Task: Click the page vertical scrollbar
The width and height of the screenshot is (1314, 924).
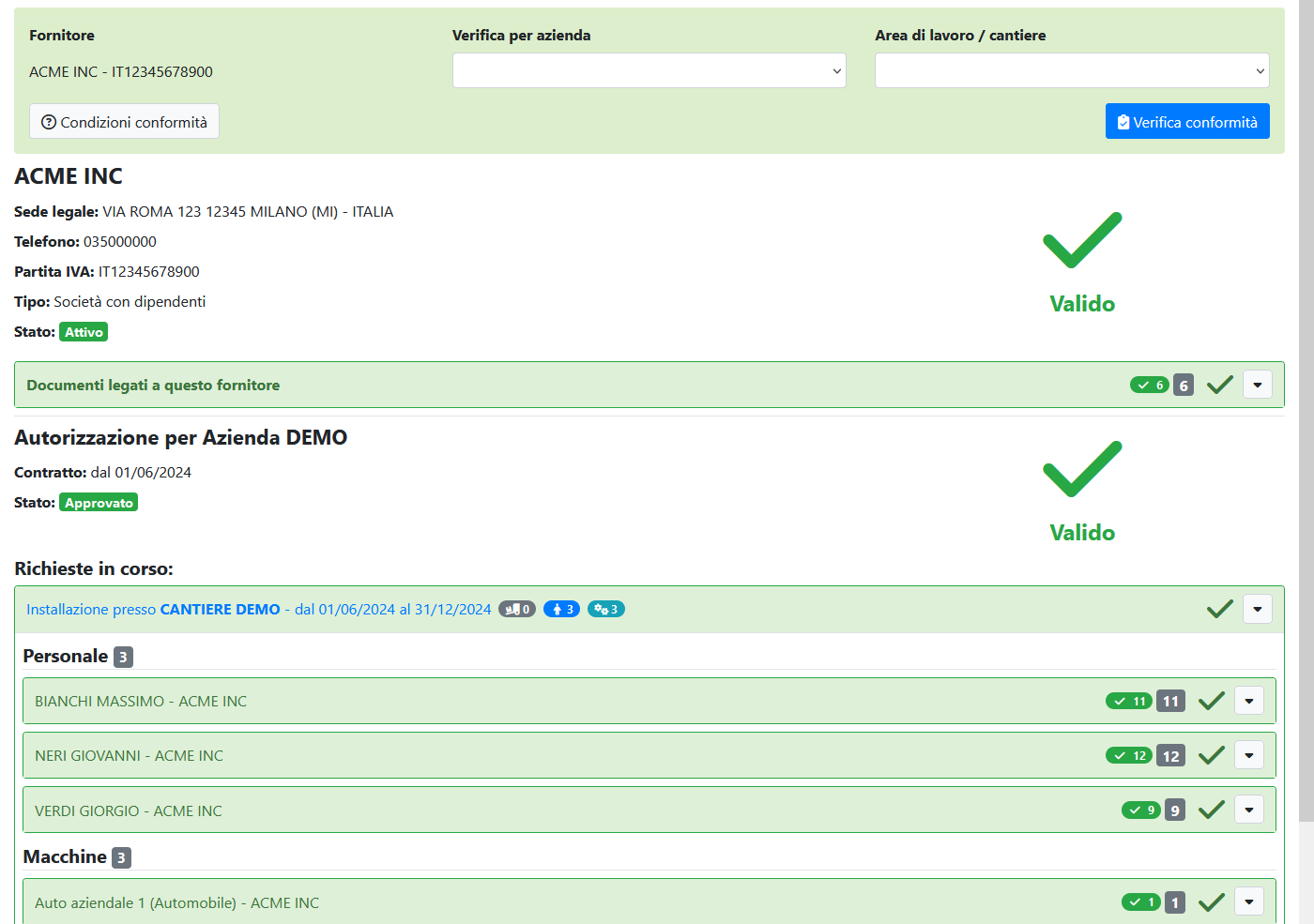Action: [x=1306, y=375]
